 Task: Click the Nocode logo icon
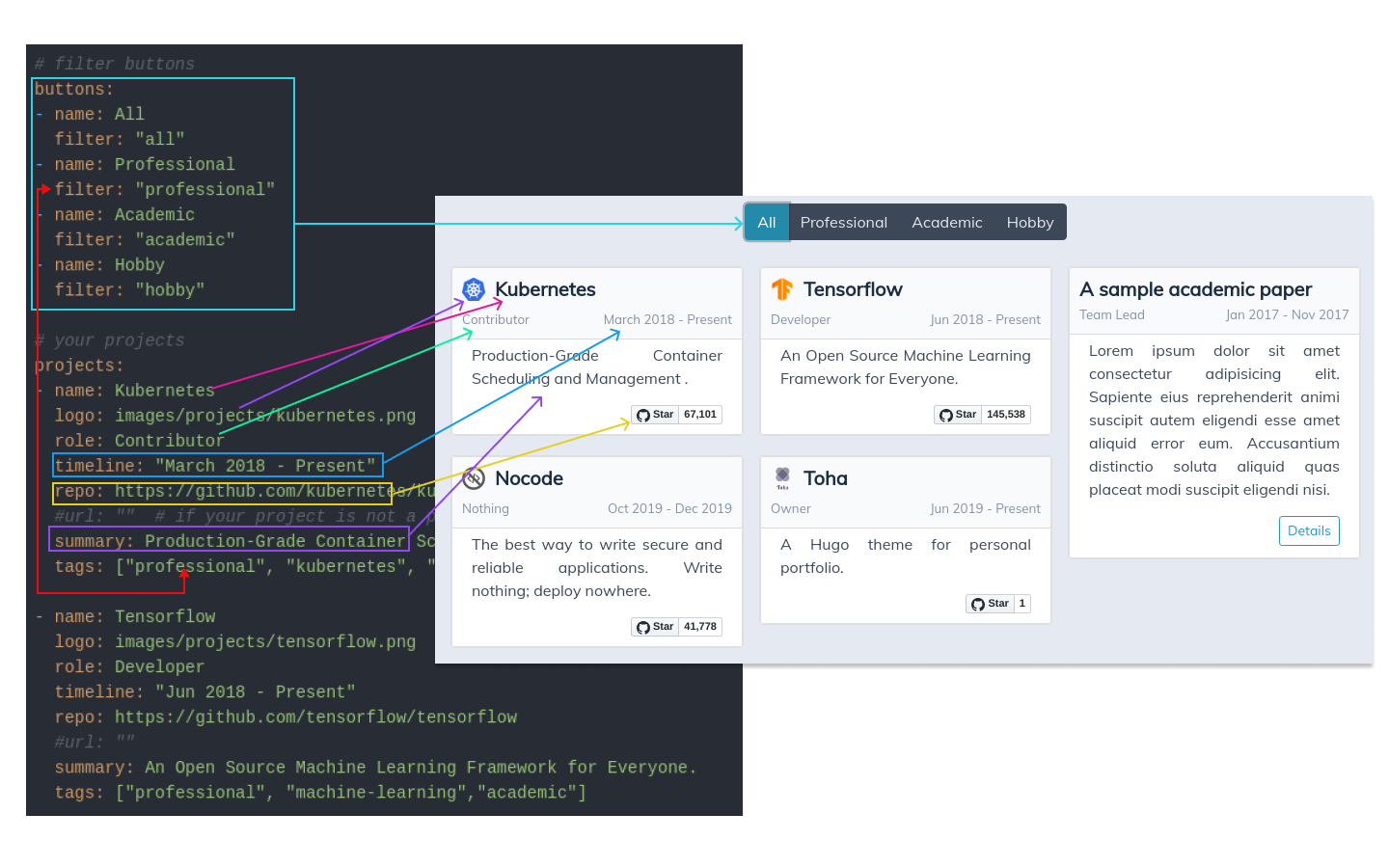(x=474, y=478)
